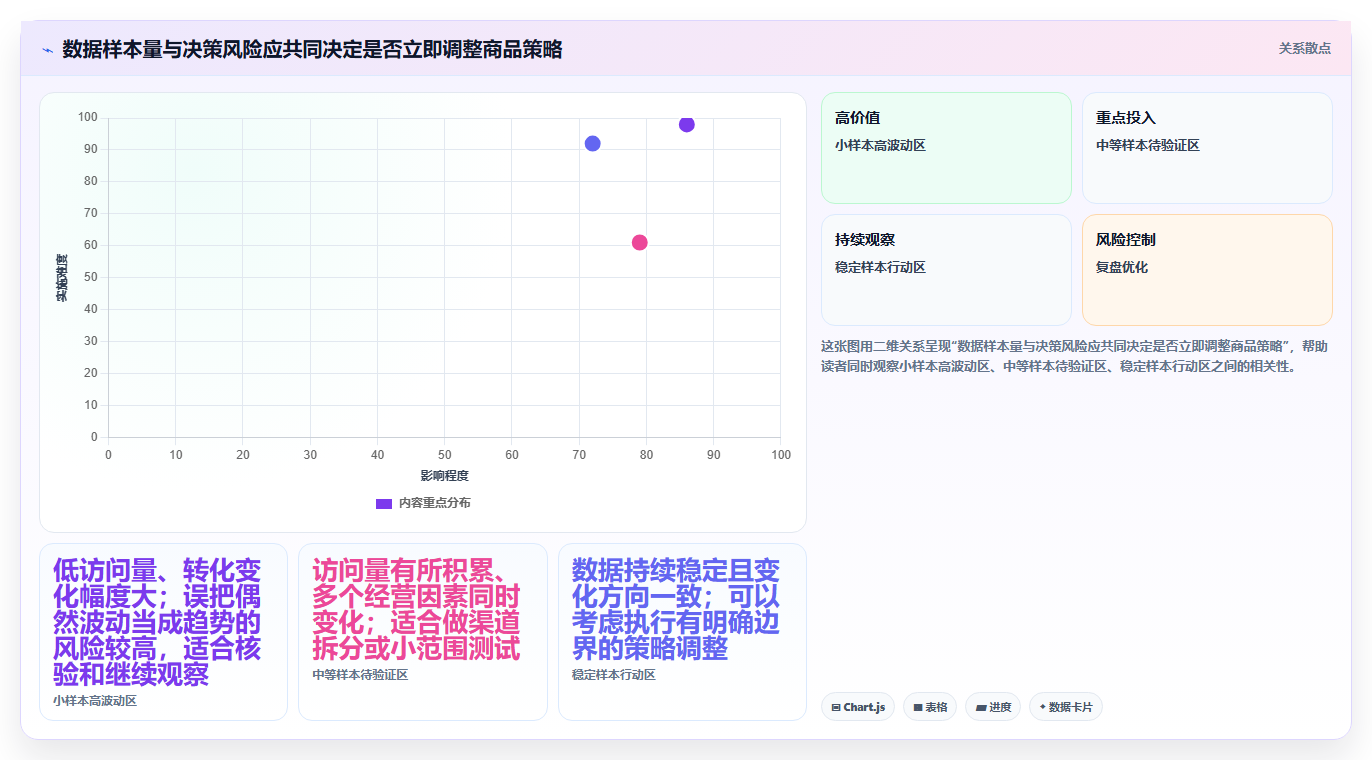Click the x-axis tick label 30

(x=310, y=455)
